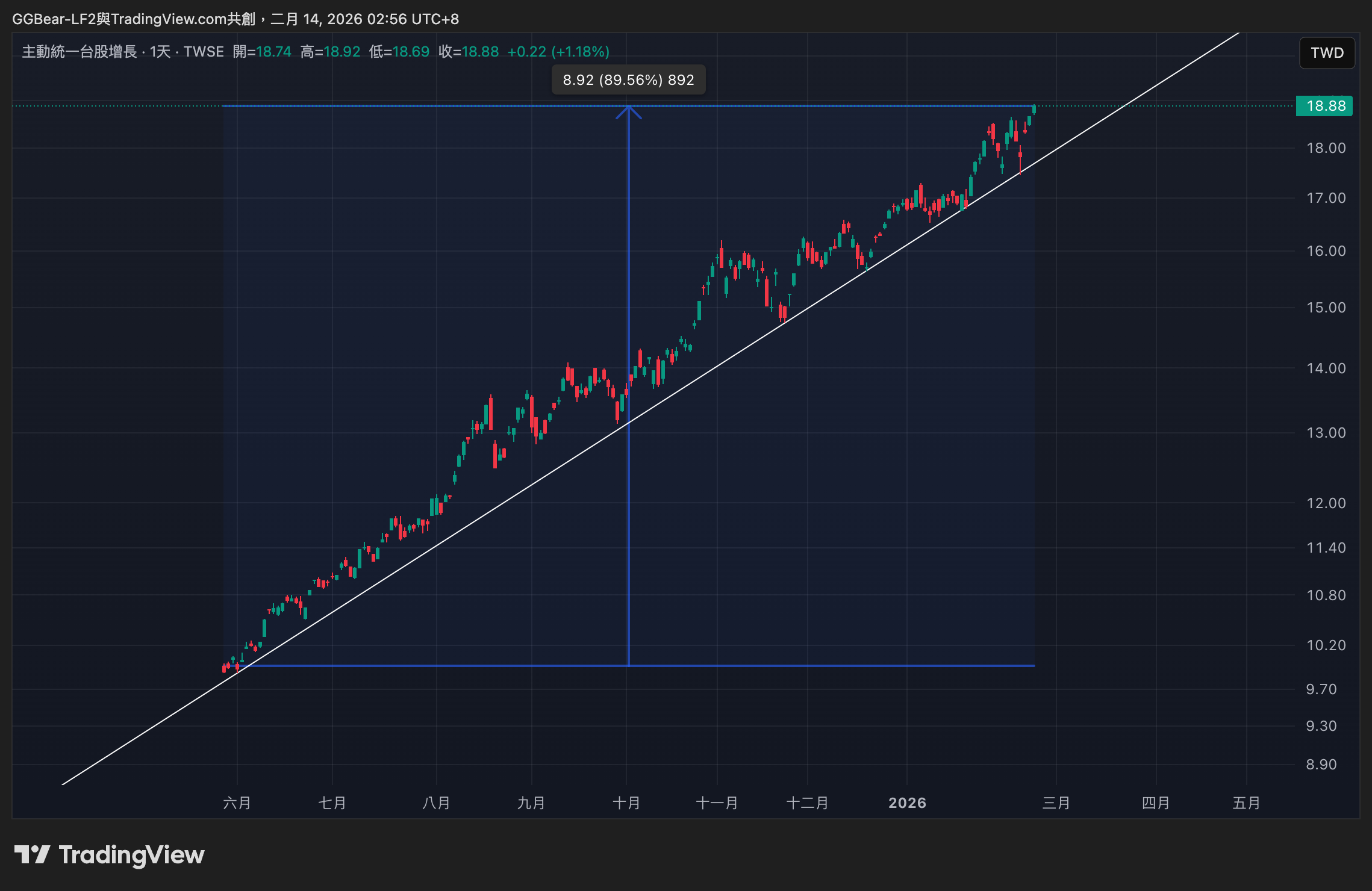Click the 8.90 price scale label
The width and height of the screenshot is (1372, 891).
tap(1321, 765)
